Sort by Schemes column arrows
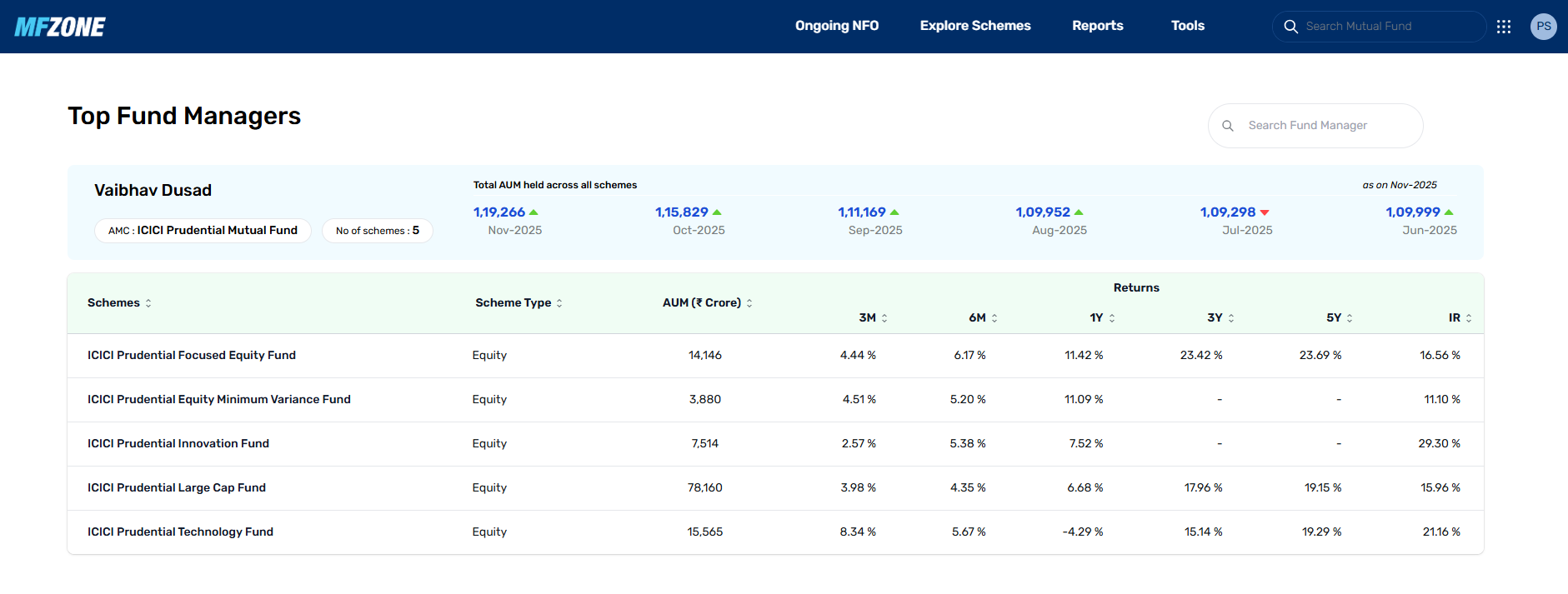This screenshot has height=594, width=1568. [x=148, y=303]
